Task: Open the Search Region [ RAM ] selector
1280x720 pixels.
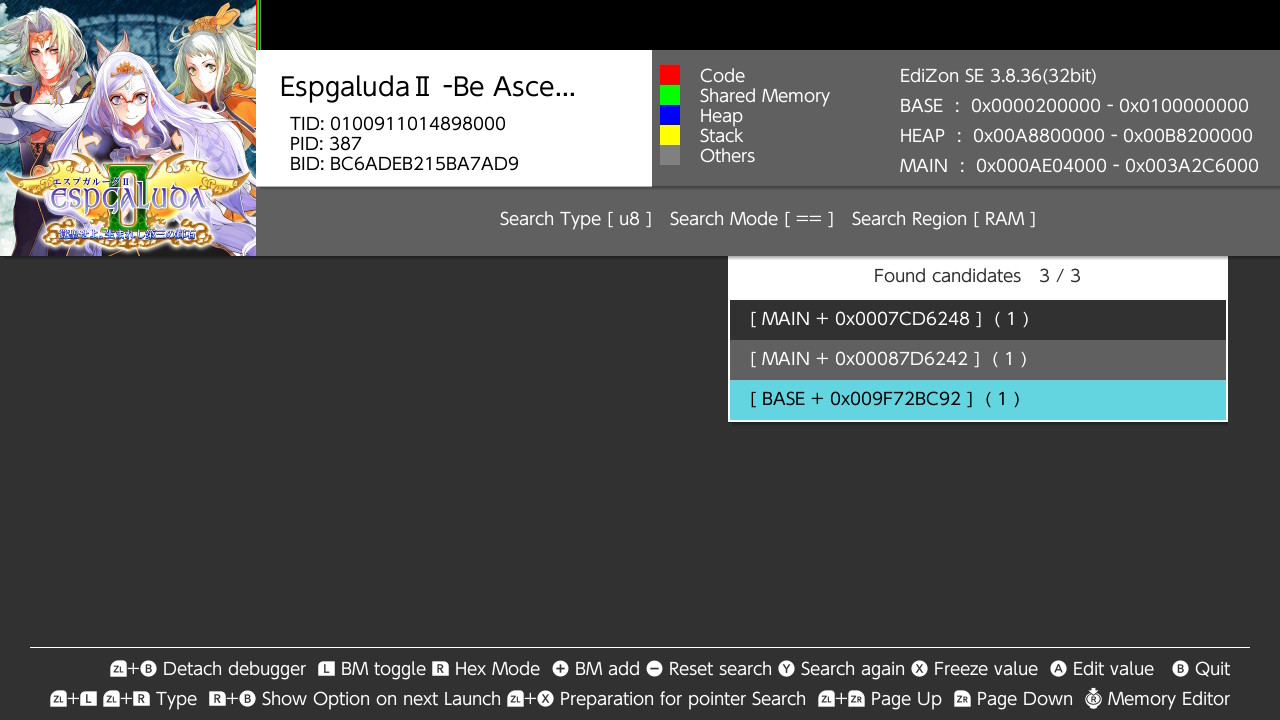Action: [x=944, y=219]
